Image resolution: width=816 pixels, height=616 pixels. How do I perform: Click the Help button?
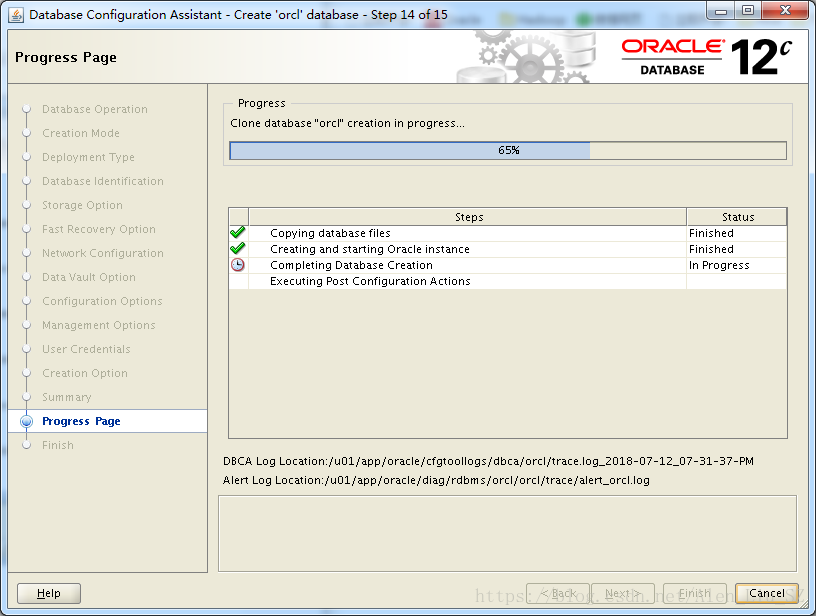(x=49, y=593)
